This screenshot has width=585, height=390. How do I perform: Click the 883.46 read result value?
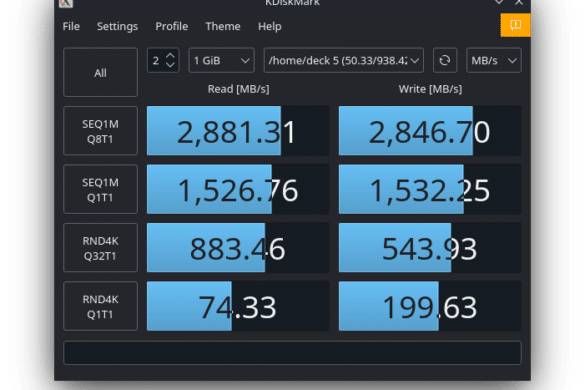click(238, 248)
